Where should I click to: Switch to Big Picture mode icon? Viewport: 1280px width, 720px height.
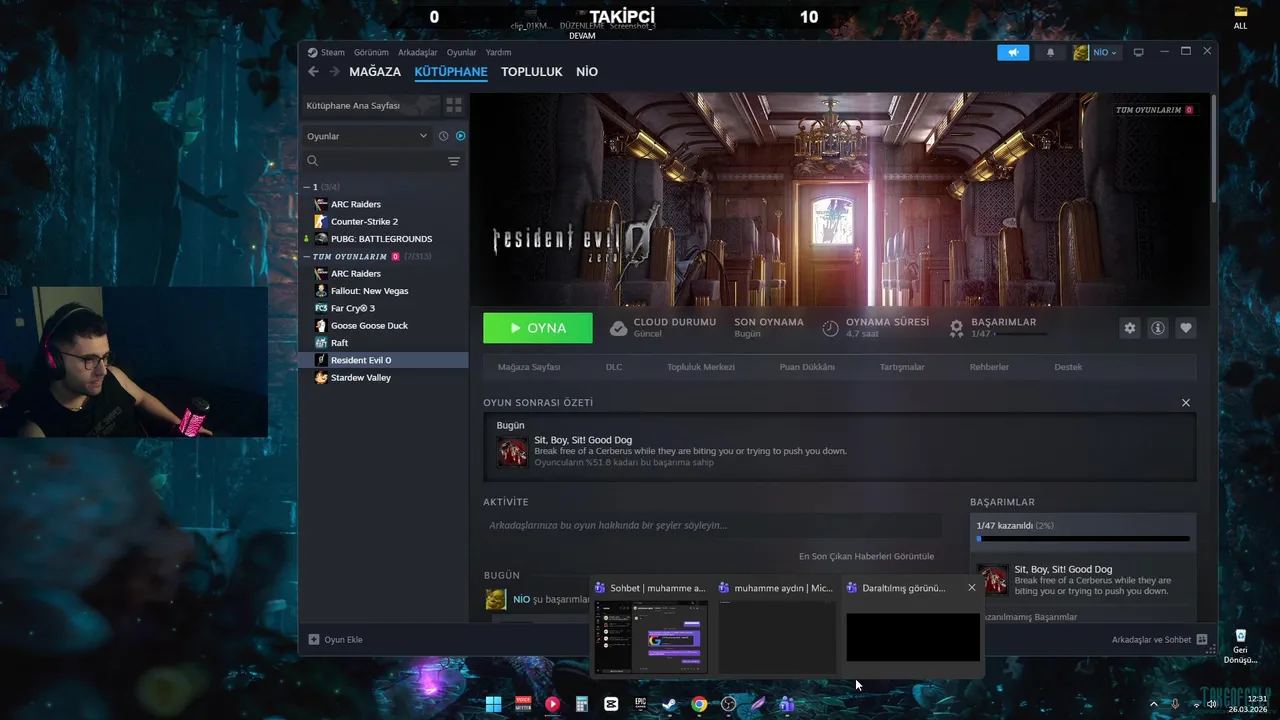pos(1138,52)
